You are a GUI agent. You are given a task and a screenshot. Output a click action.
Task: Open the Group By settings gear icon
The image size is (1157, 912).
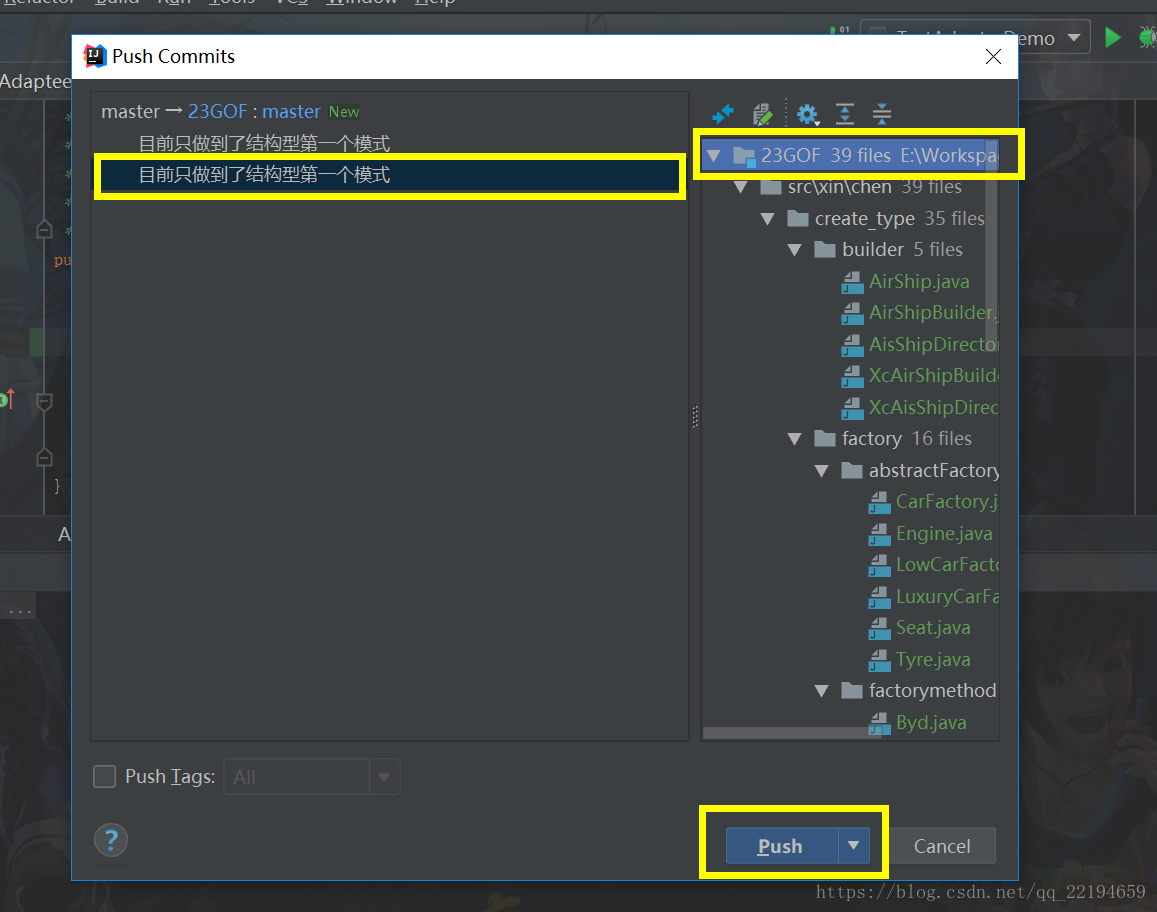(x=807, y=114)
